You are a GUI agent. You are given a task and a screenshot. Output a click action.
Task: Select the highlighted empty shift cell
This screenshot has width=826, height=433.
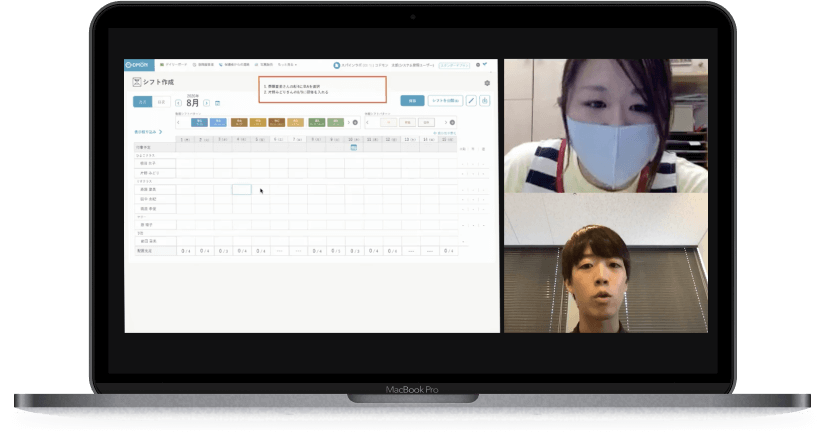tap(241, 189)
